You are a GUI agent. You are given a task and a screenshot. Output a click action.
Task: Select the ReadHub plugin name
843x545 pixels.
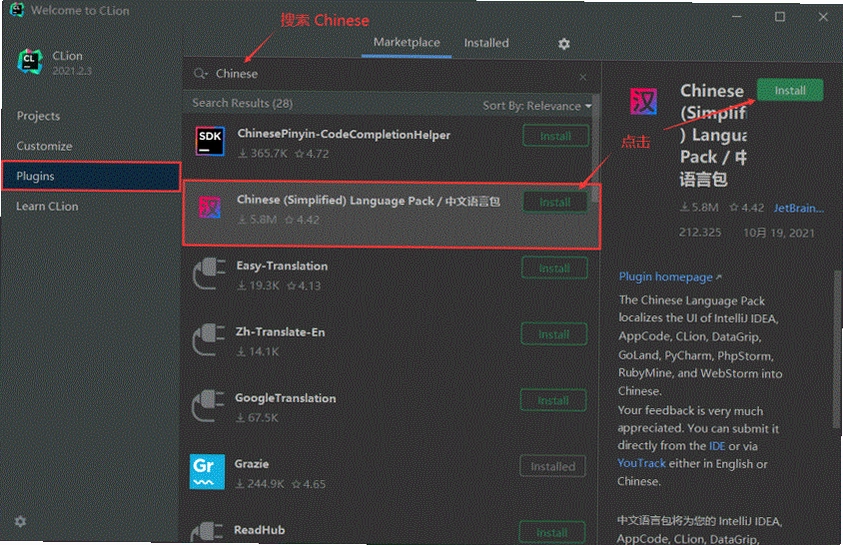click(x=259, y=530)
